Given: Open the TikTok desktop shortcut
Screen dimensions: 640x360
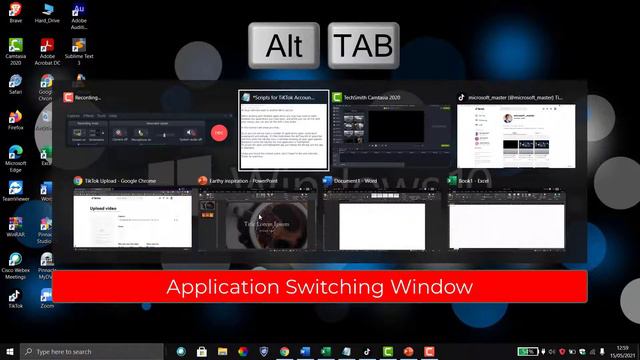Looking at the screenshot, I should 16,298.
